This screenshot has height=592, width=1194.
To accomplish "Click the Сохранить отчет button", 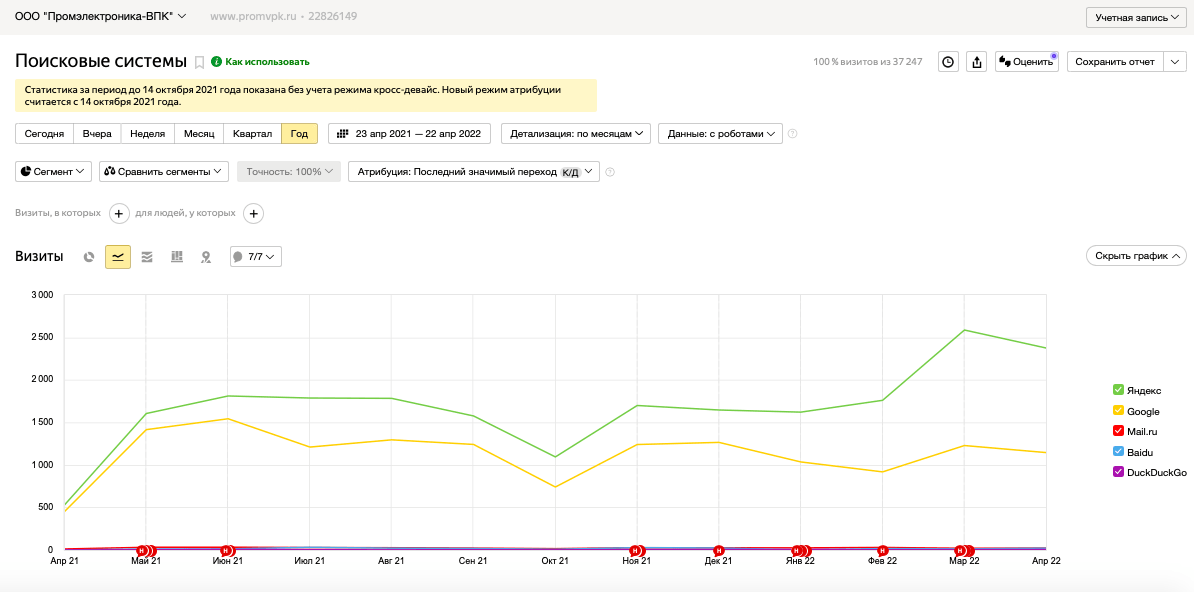I will point(1116,62).
